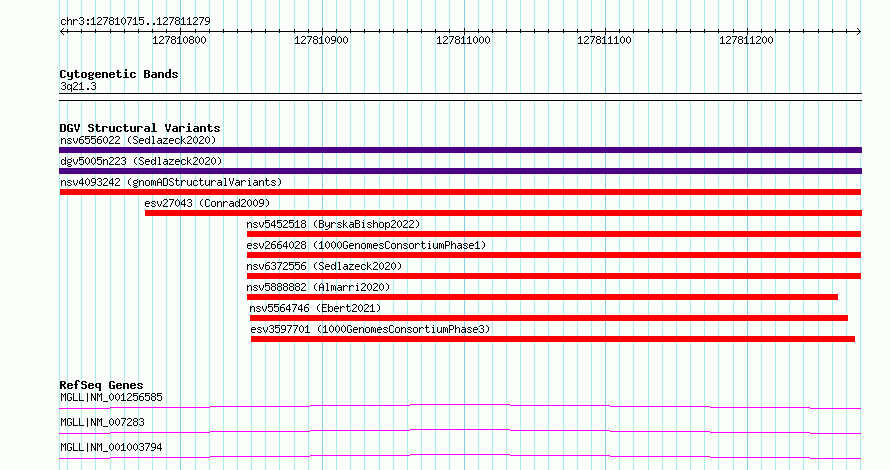The width and height of the screenshot is (890, 470).
Task: Click ruler position 127810800
Action: [x=179, y=40]
